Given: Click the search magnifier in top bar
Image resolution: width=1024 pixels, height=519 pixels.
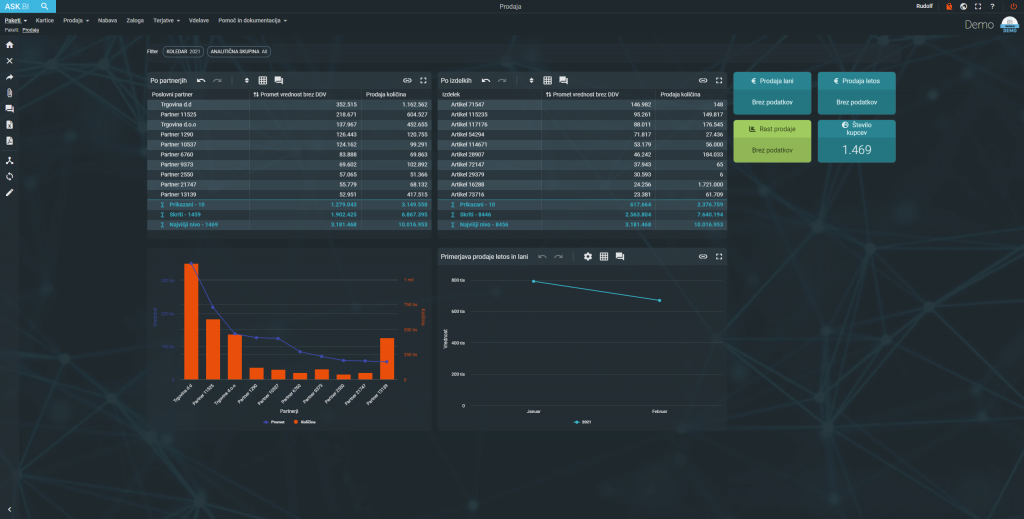Looking at the screenshot, I should tap(45, 7).
